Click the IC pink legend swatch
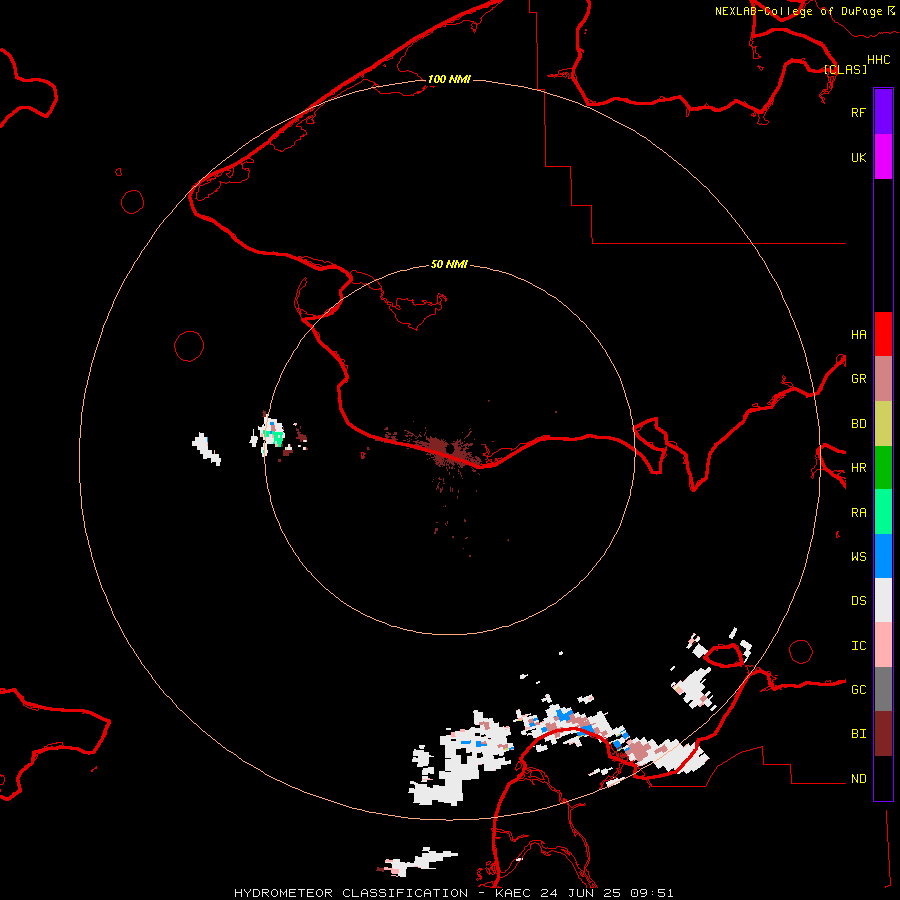This screenshot has height=900, width=900. point(883,645)
